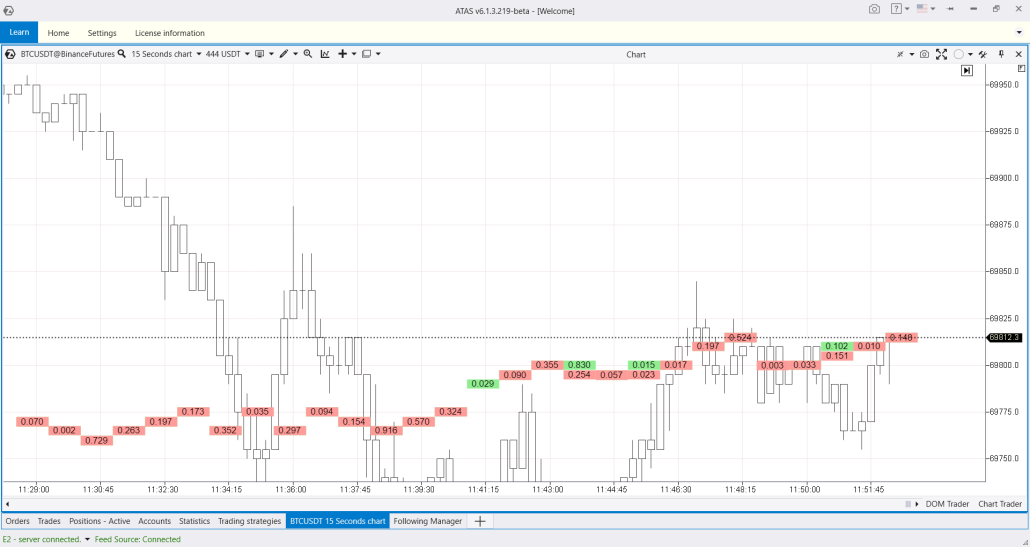This screenshot has width=1030, height=547.
Task: Click the Feed Source: Connected status text
Action: coord(137,539)
